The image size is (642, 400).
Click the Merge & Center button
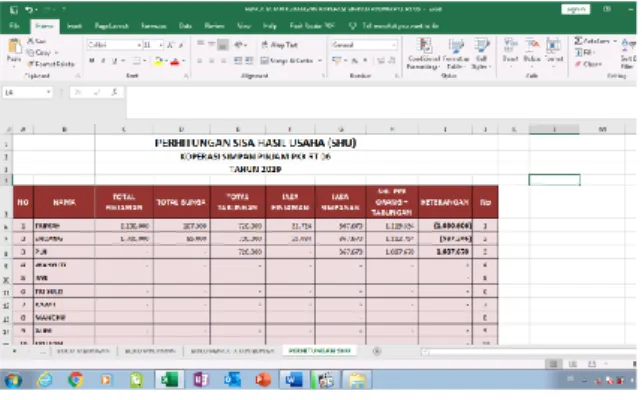(287, 61)
